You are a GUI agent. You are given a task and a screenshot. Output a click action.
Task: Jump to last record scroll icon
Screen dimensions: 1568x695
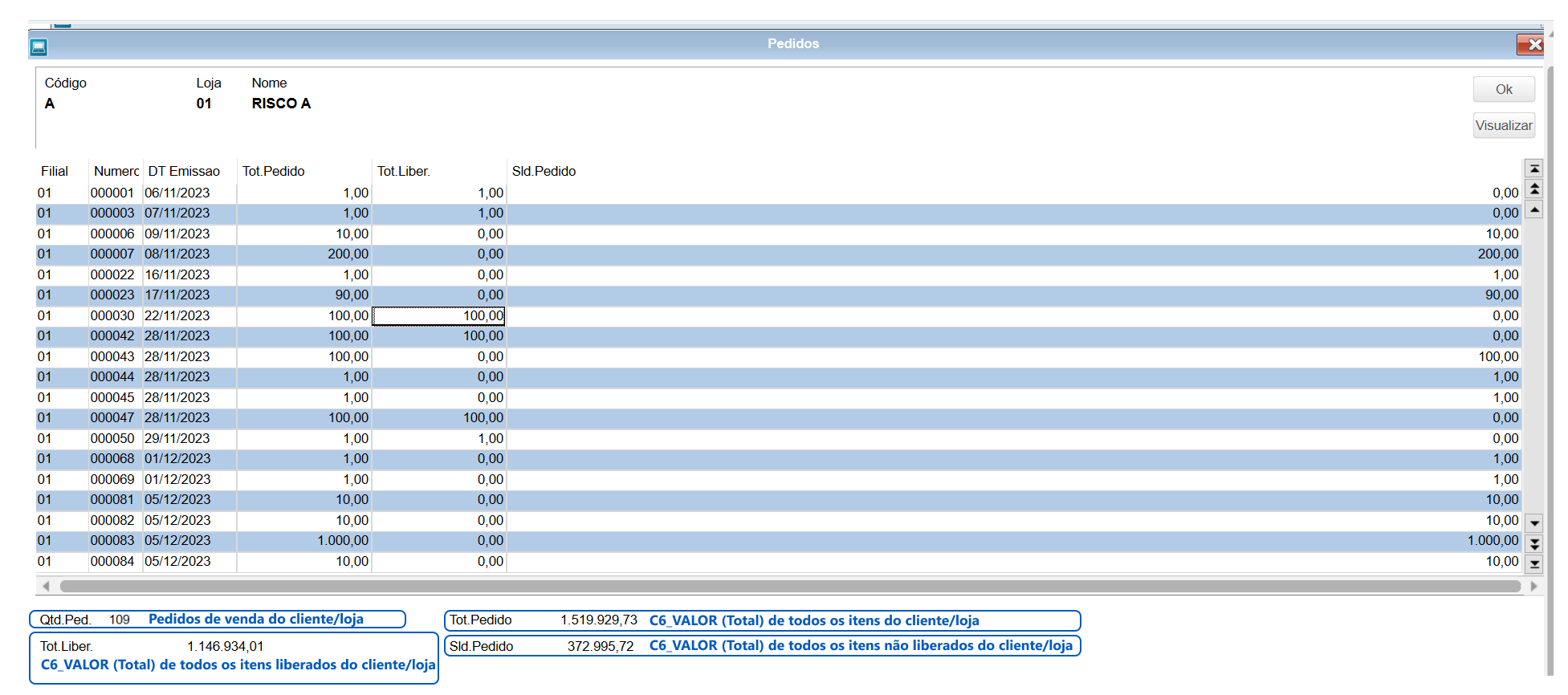click(x=1534, y=564)
